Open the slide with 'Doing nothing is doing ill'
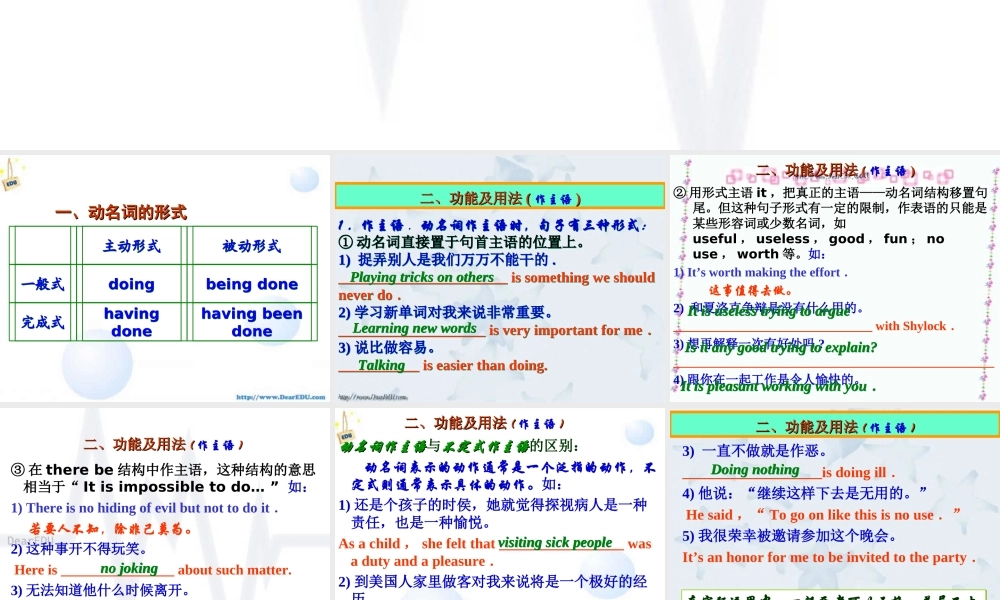1000x600 pixels. point(835,504)
